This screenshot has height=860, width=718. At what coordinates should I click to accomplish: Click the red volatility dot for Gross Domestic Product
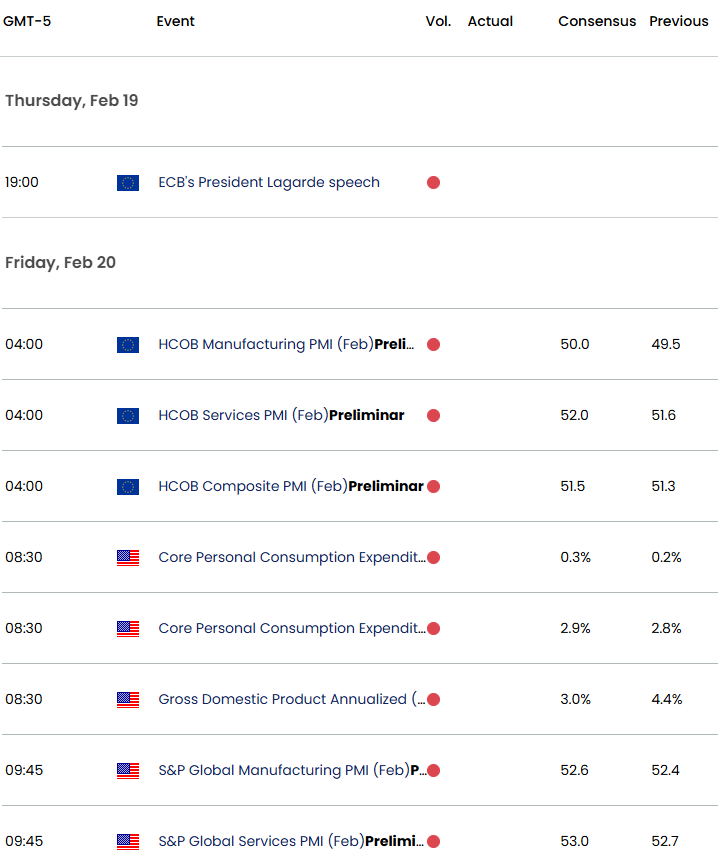433,700
